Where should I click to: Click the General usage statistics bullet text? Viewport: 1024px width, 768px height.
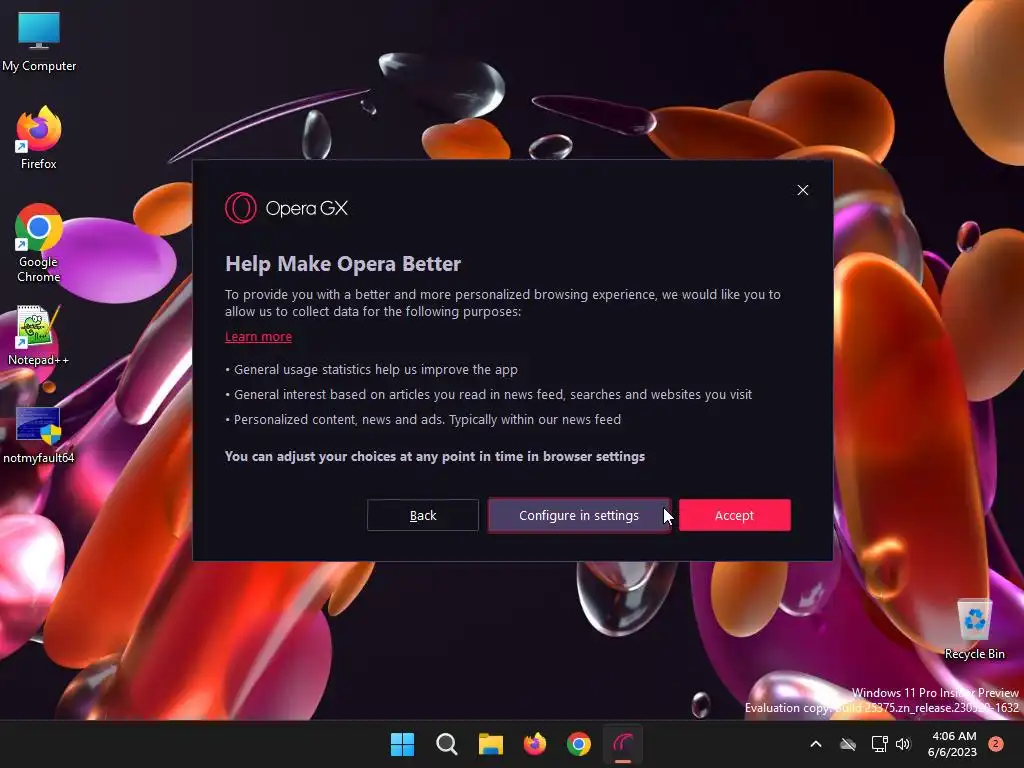click(372, 370)
